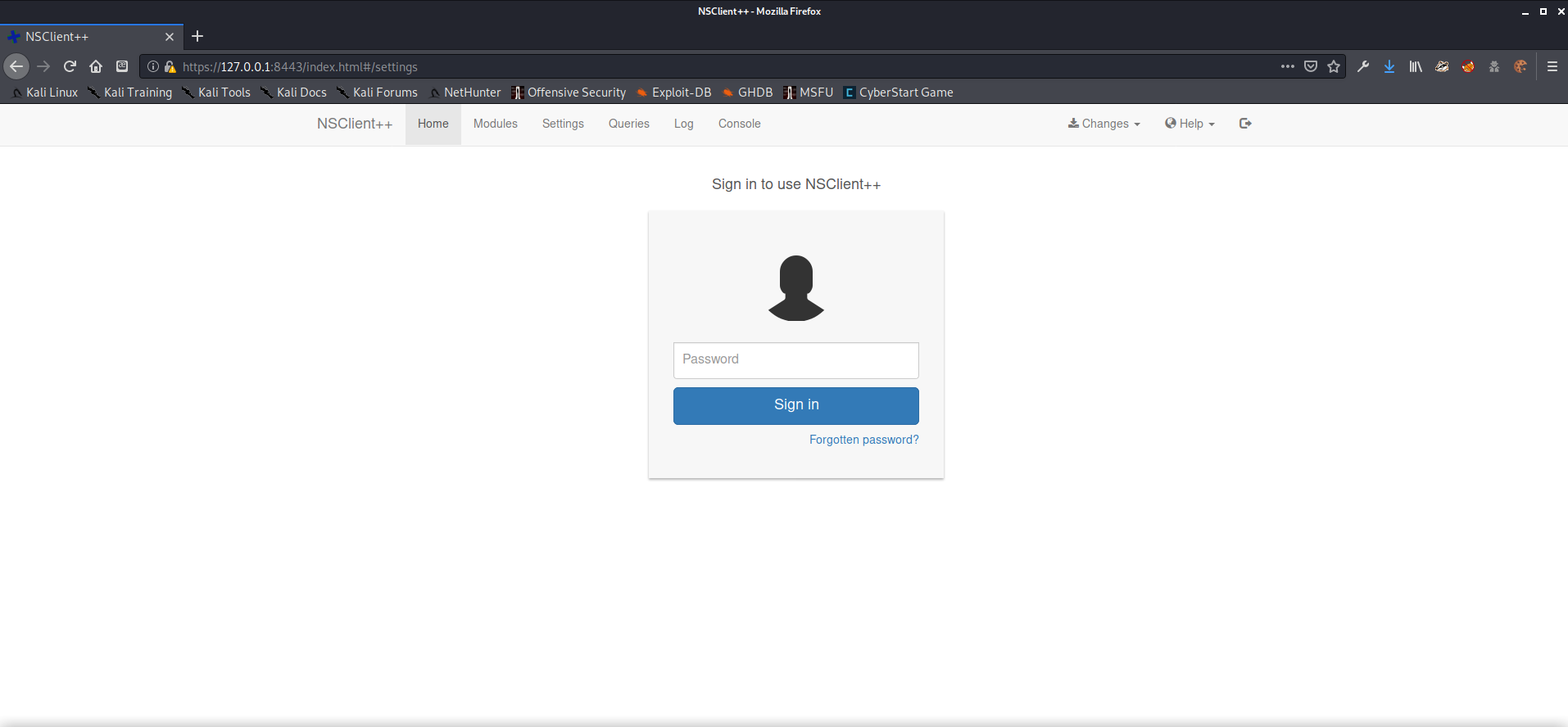1568x727 pixels.
Task: Click the back navigation arrow
Action: tap(16, 66)
